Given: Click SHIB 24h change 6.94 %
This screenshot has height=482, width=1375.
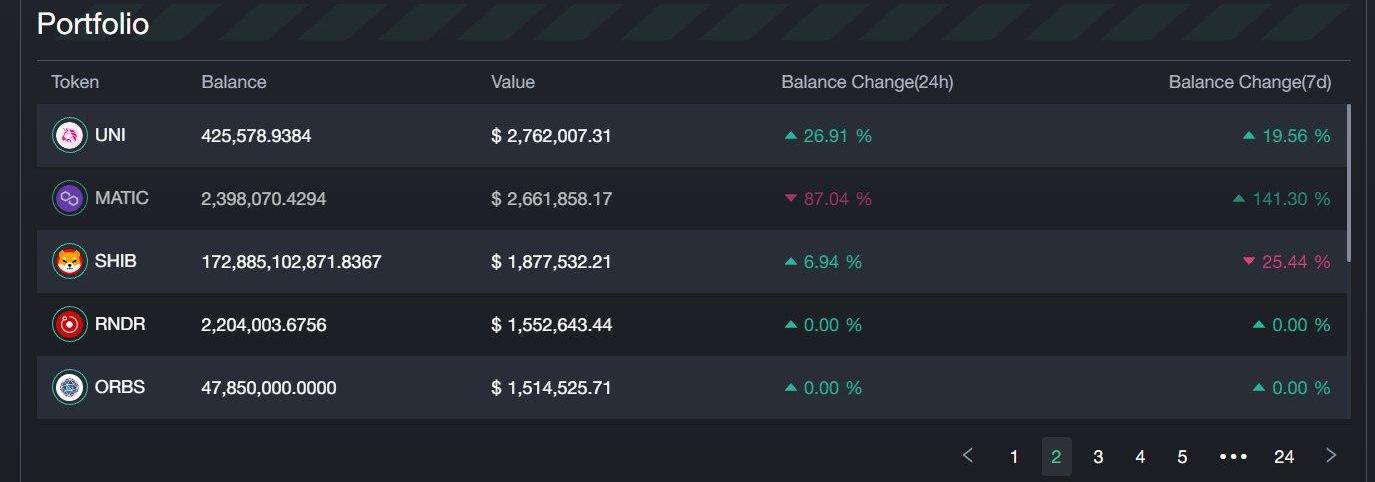Looking at the screenshot, I should [x=823, y=262].
